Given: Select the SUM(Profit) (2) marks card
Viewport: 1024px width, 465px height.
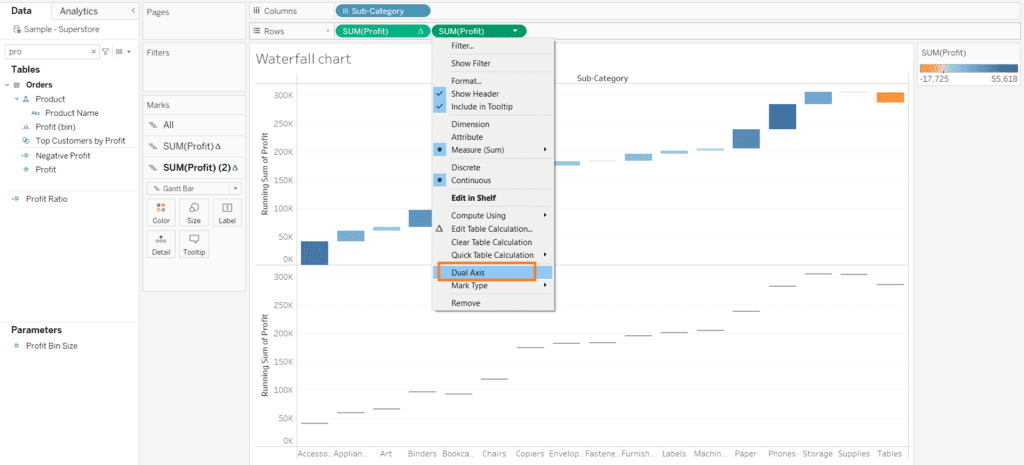Looking at the screenshot, I should point(193,168).
